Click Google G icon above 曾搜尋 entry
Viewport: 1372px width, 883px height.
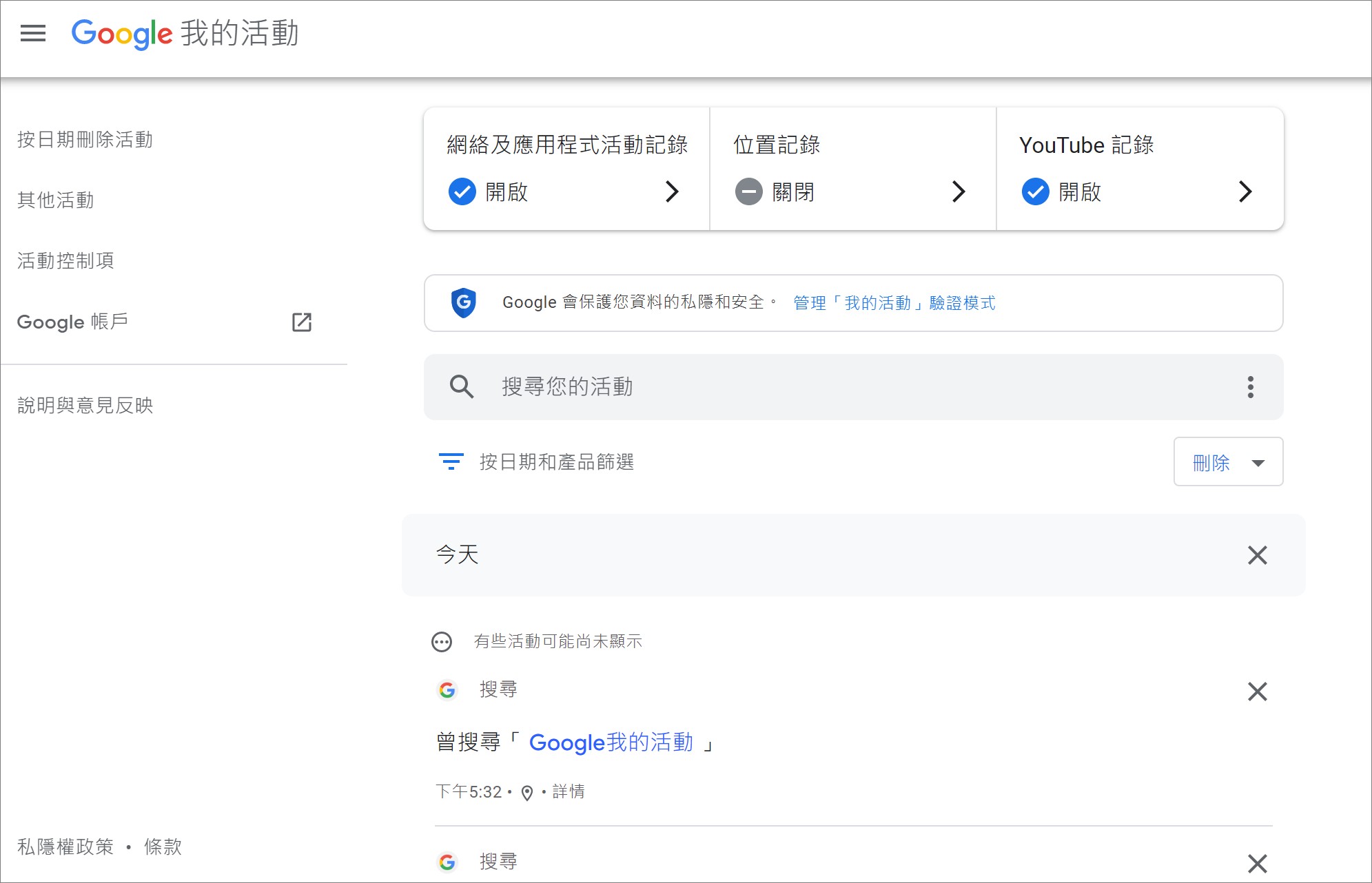pyautogui.click(x=447, y=689)
